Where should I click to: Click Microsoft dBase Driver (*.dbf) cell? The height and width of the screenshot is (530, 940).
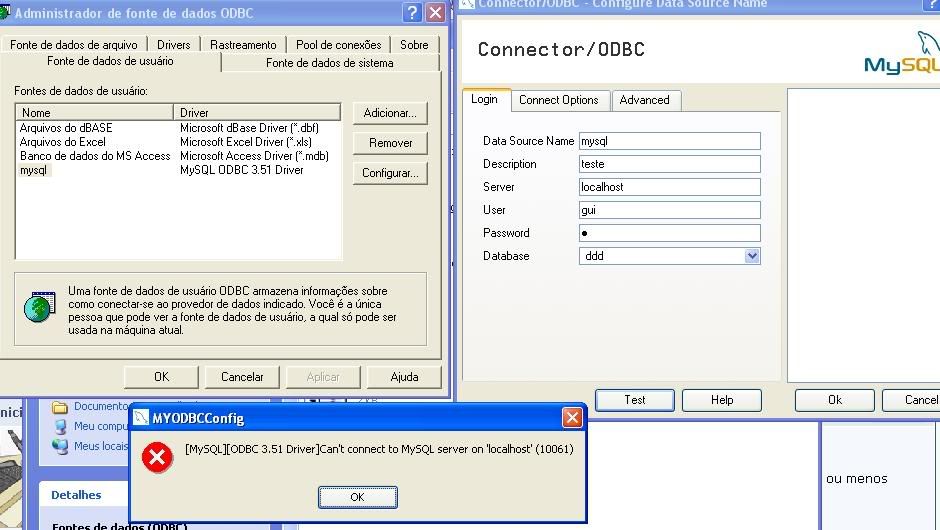coord(249,128)
